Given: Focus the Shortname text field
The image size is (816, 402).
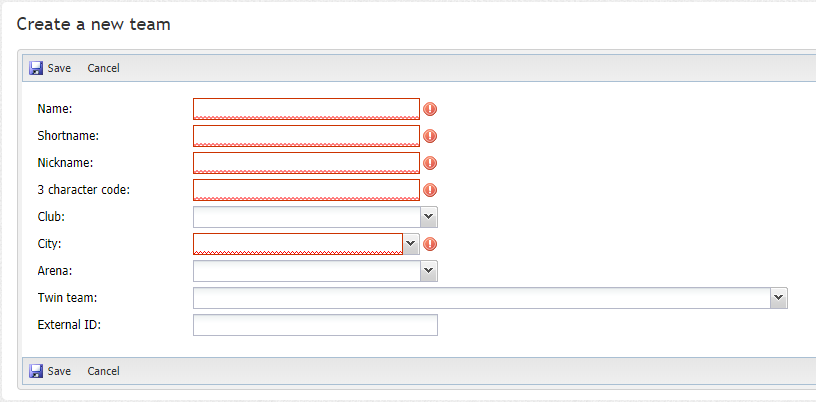Looking at the screenshot, I should point(307,136).
